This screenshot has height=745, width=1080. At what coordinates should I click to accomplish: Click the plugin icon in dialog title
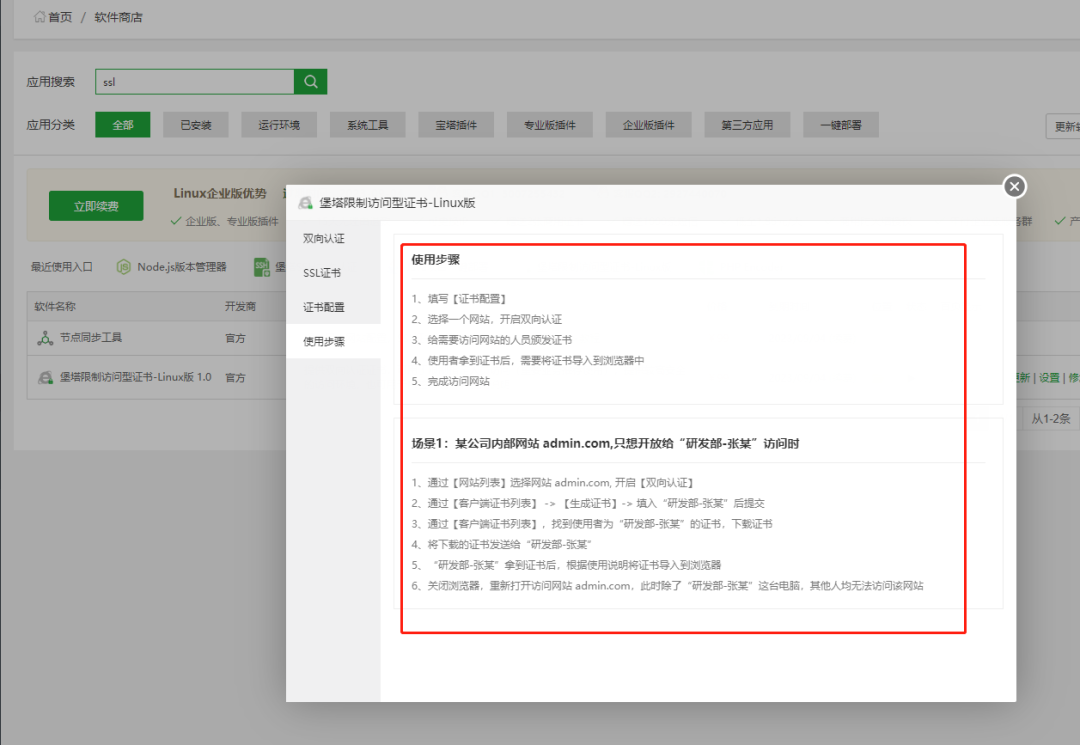point(305,202)
